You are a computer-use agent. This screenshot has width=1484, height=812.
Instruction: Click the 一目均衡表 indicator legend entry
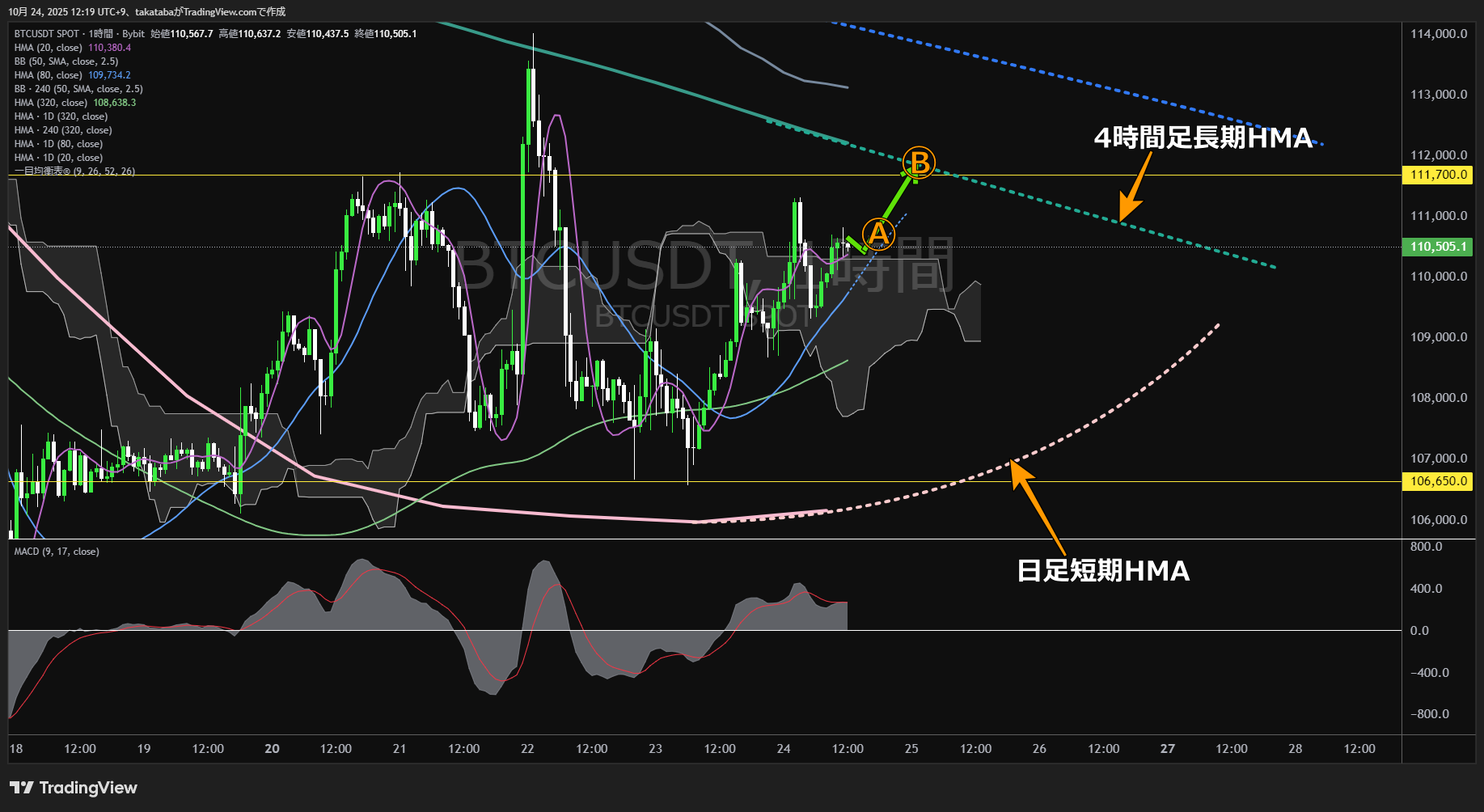pos(74,171)
